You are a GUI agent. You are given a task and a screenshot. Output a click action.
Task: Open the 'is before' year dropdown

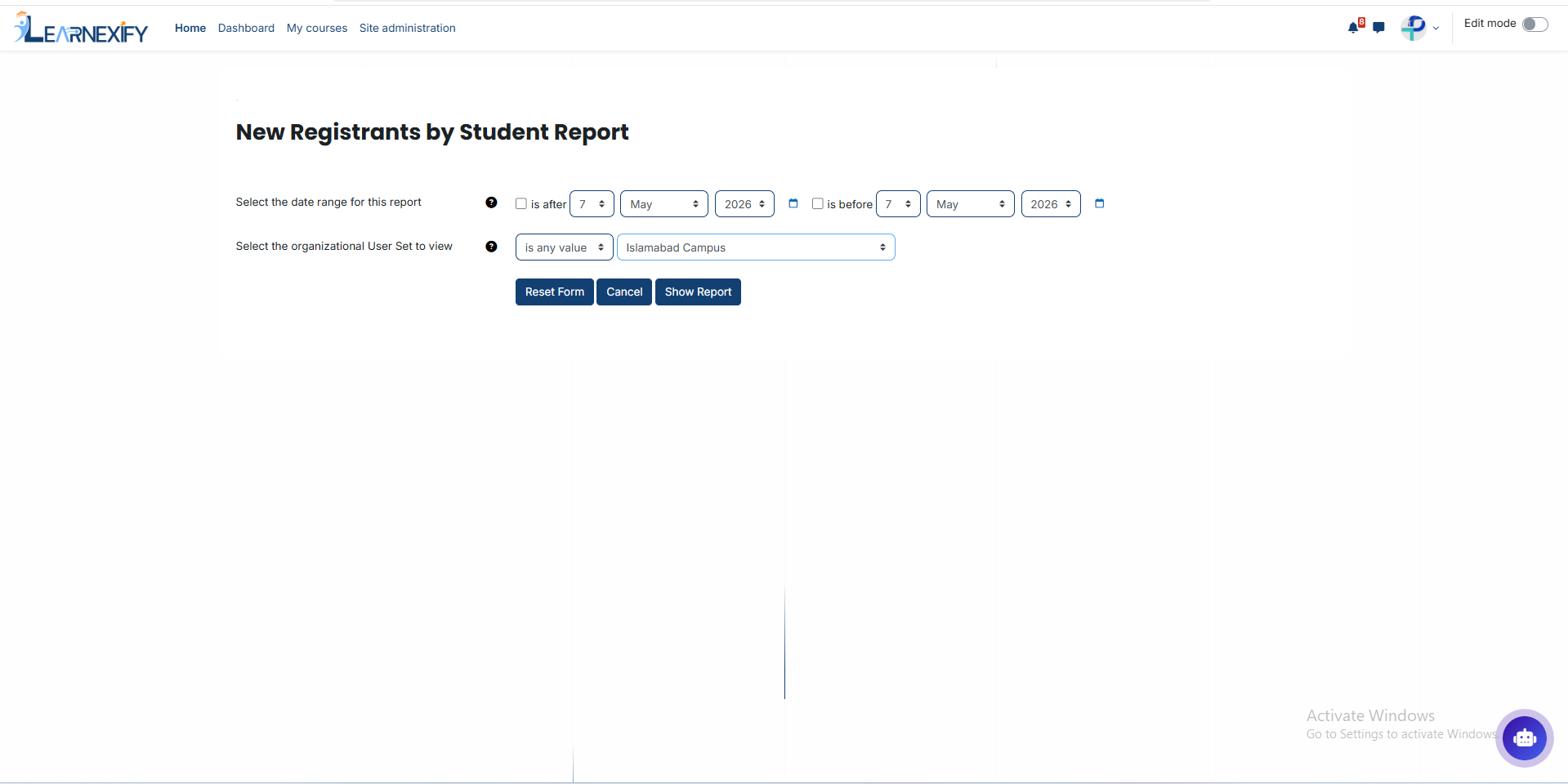point(1051,204)
